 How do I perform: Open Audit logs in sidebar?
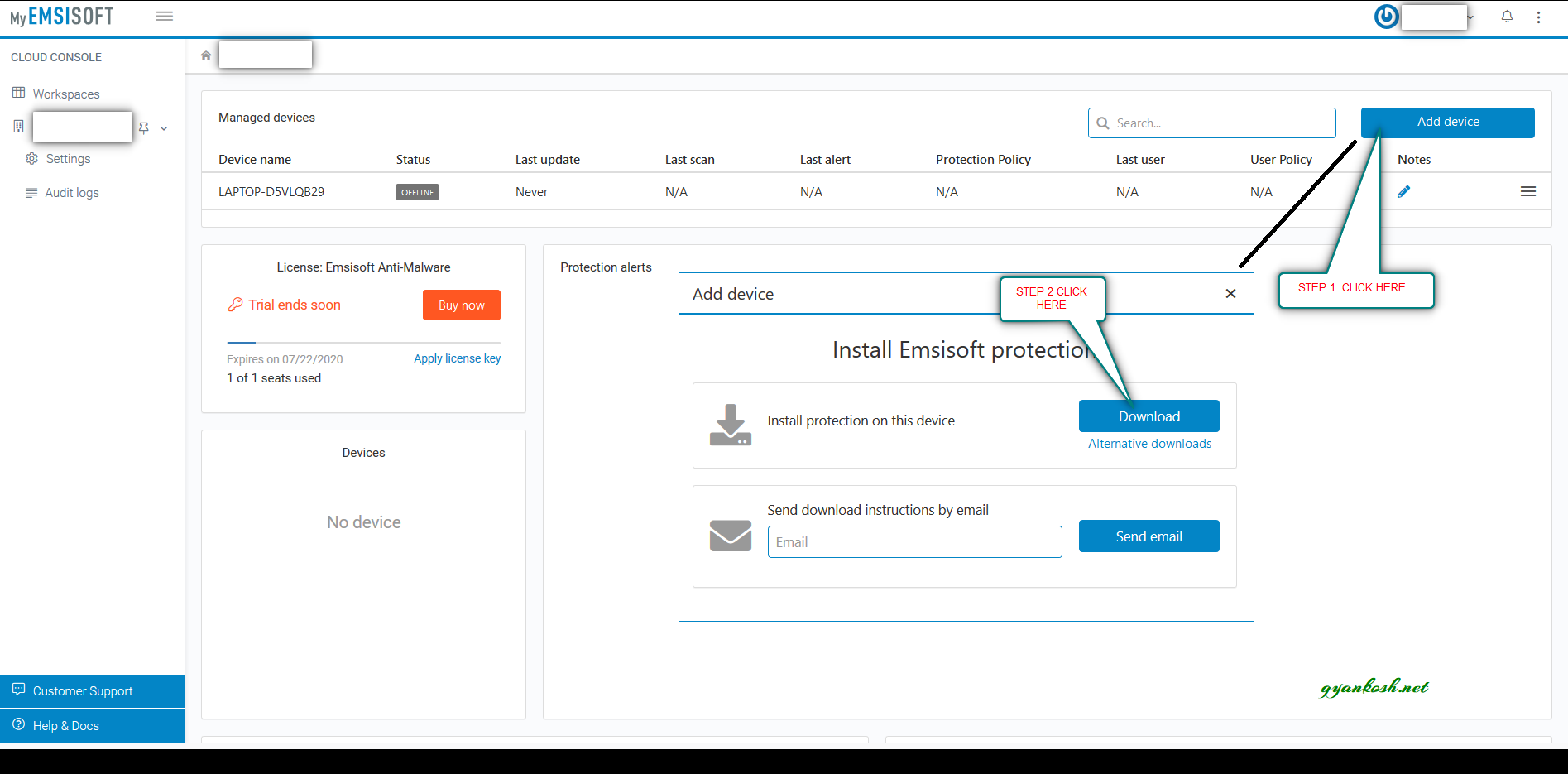coord(72,193)
